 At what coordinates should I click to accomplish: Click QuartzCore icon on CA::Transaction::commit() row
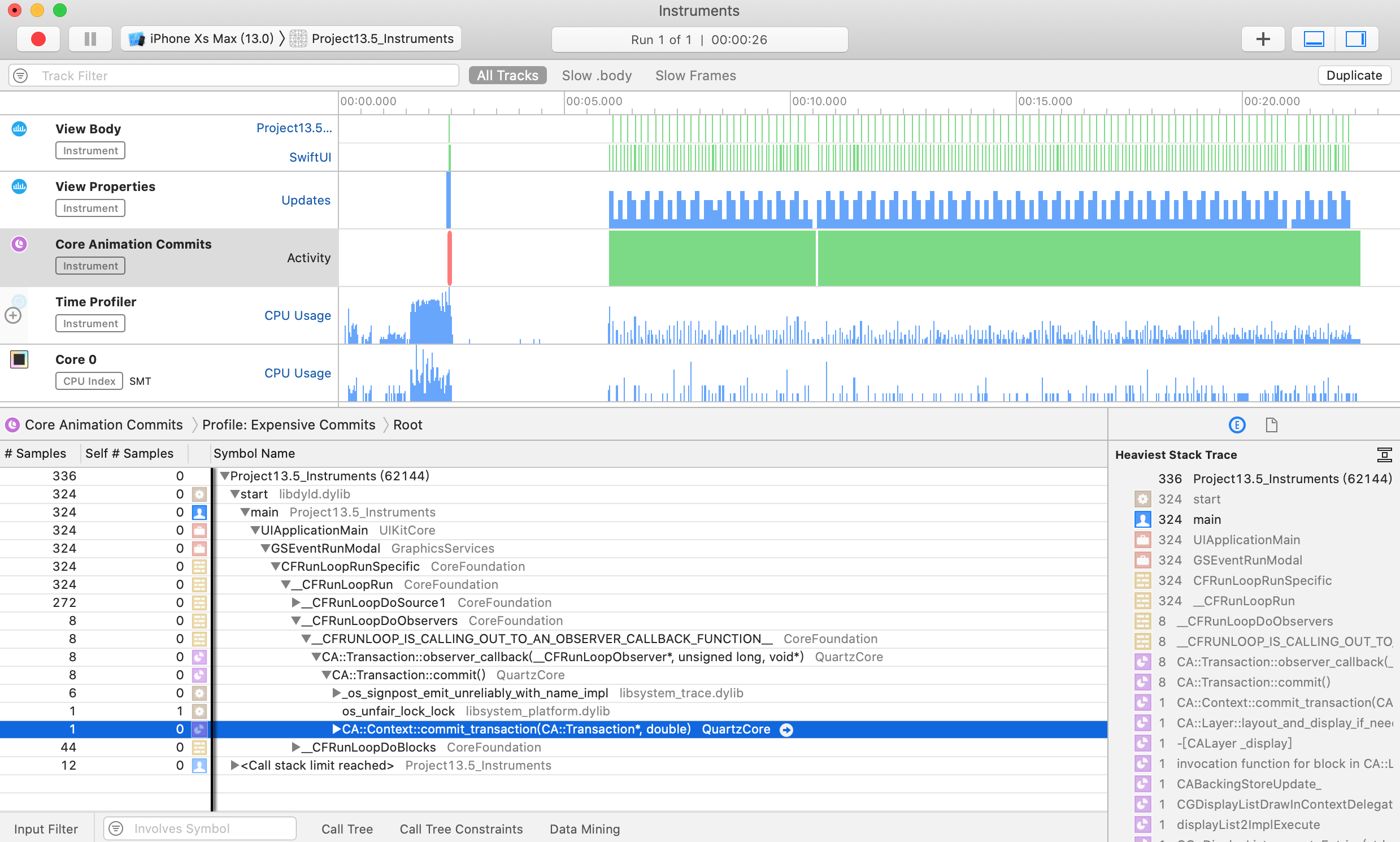[x=199, y=675]
